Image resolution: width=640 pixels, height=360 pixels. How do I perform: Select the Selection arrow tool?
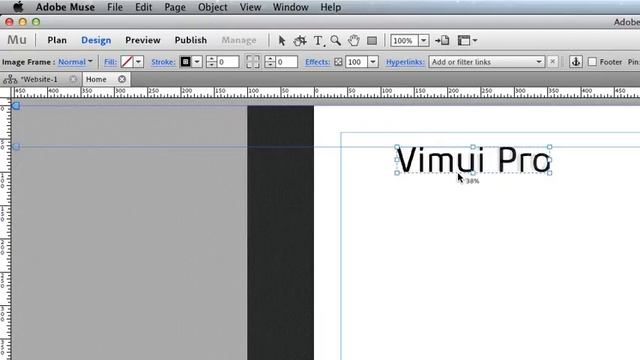coord(281,40)
